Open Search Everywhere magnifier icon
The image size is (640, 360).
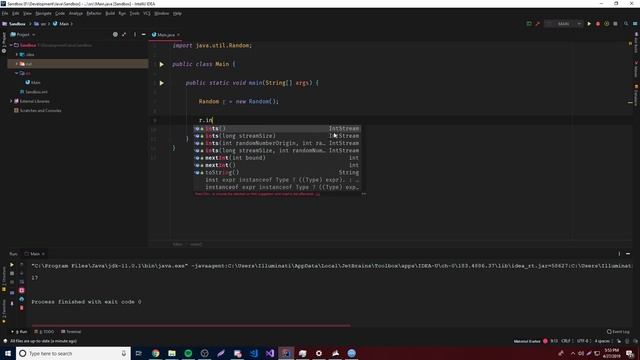point(626,24)
